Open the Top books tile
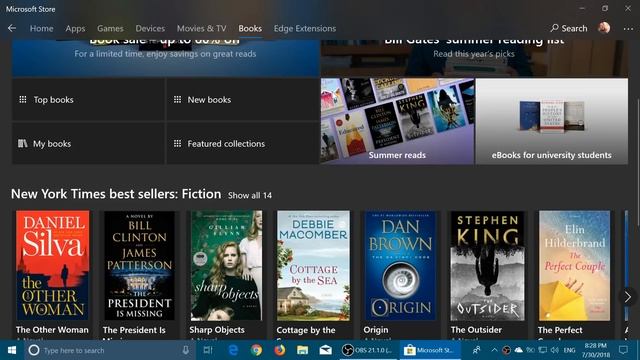The width and height of the screenshot is (640, 360). [88, 100]
